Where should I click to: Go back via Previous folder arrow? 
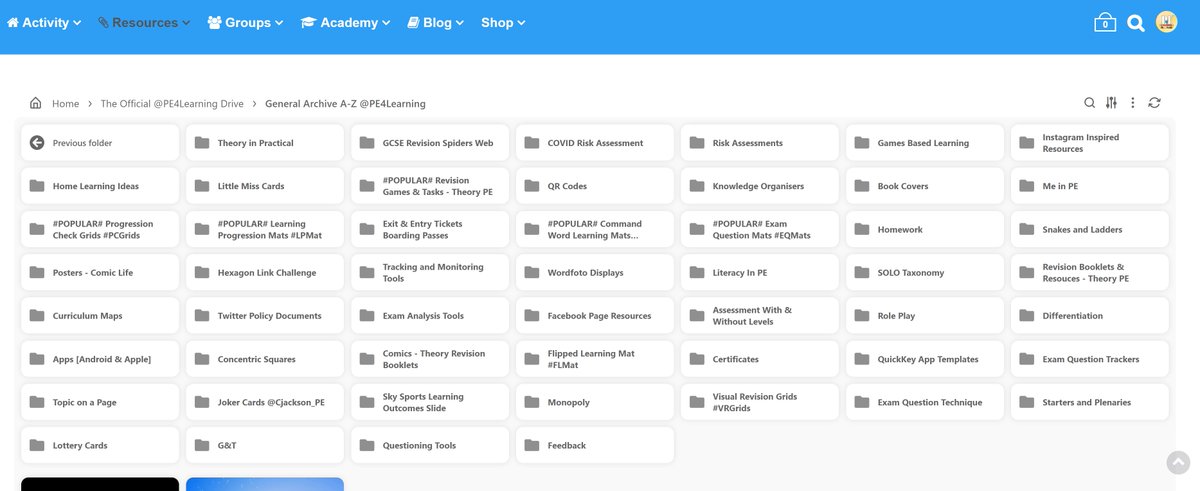37,143
